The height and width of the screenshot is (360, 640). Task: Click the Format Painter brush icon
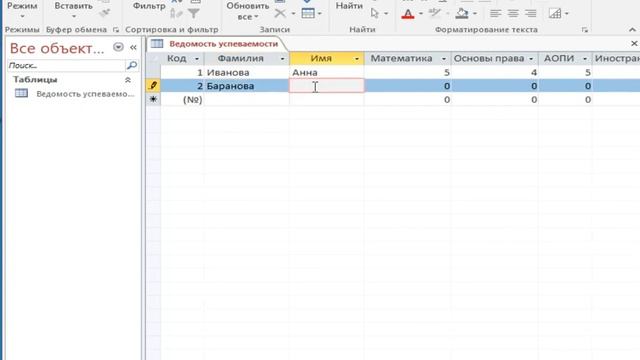(104, 13)
